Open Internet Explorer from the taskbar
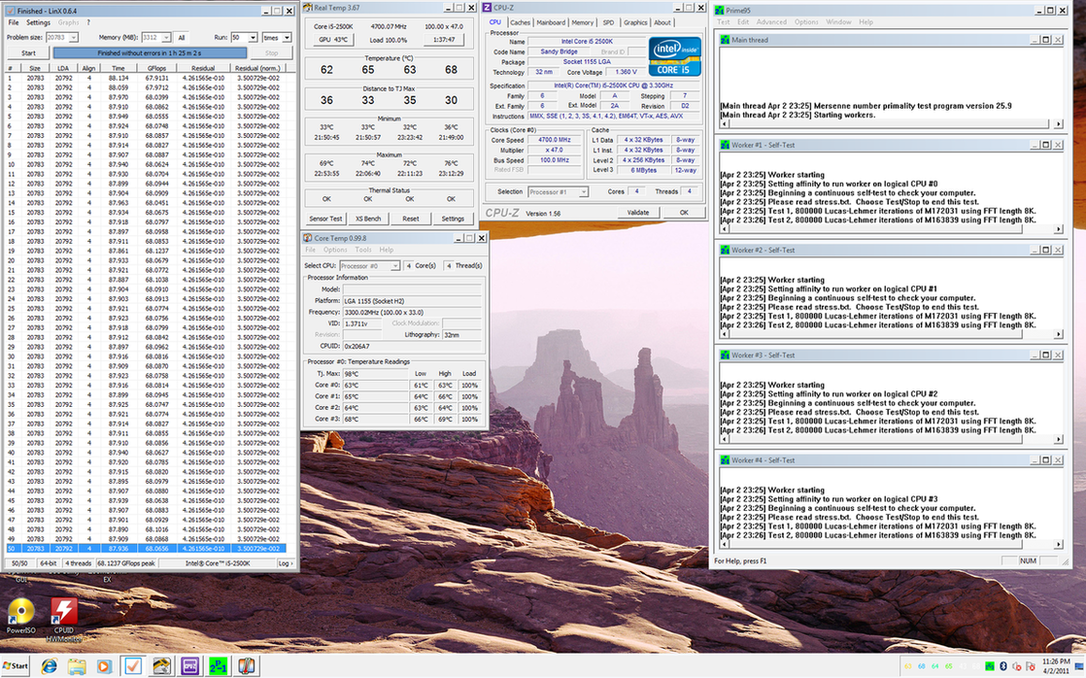 coord(49,665)
